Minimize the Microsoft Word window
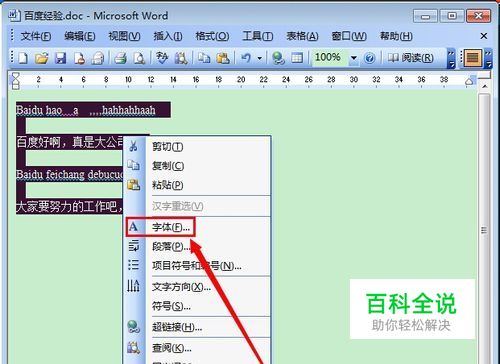The height and width of the screenshot is (364, 500). pyautogui.click(x=425, y=16)
